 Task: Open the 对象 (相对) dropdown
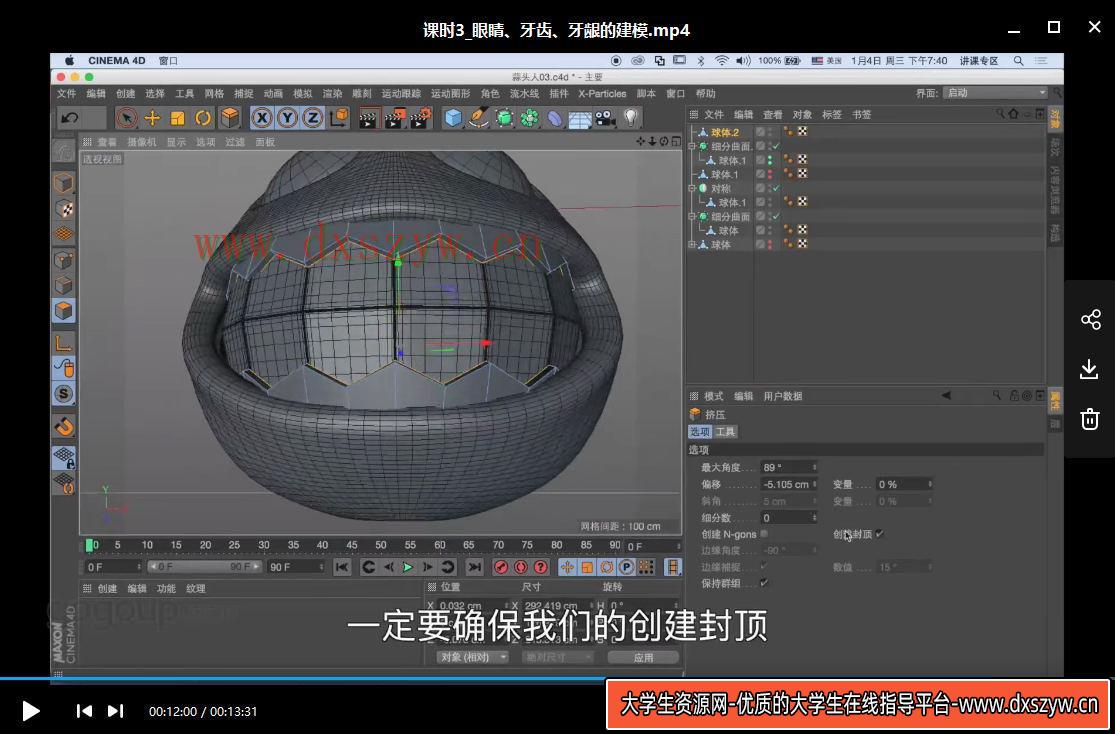[x=472, y=657]
